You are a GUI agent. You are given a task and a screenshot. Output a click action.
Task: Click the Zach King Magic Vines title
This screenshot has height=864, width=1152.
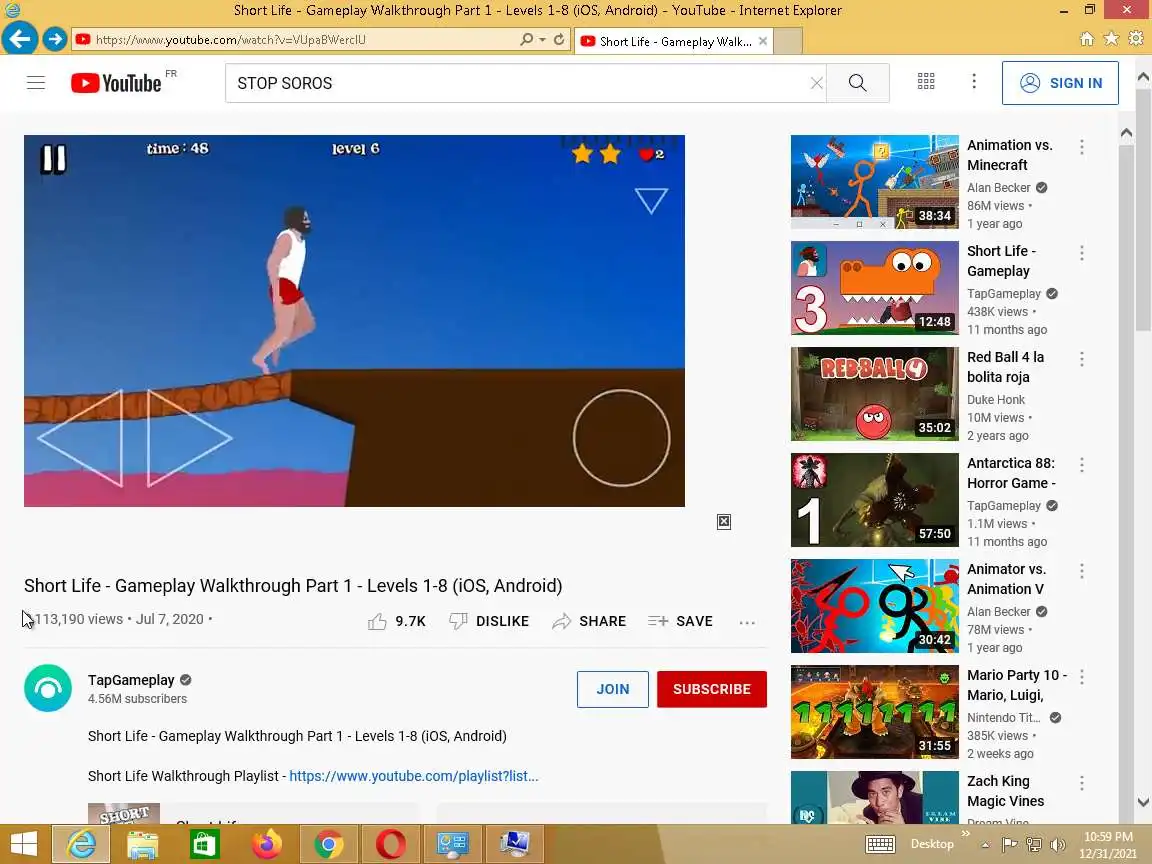pos(1005,791)
